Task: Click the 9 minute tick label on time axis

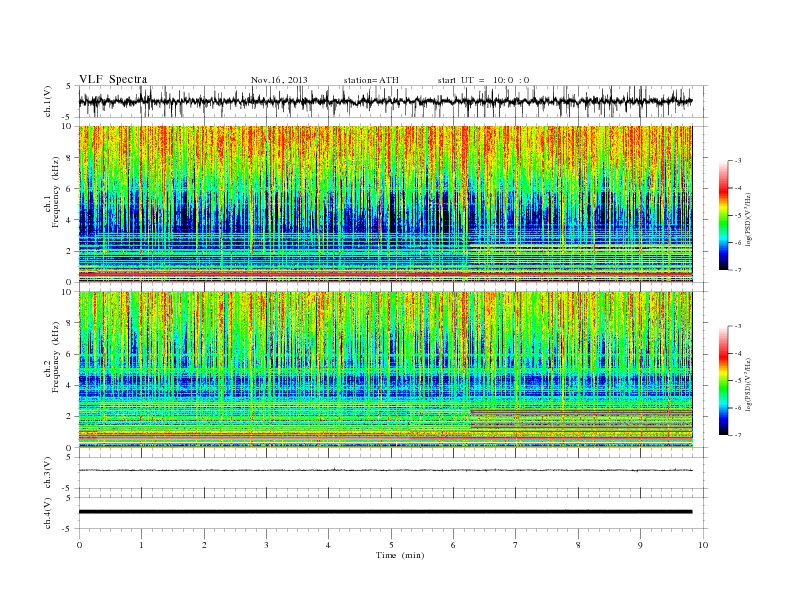Action: (640, 545)
